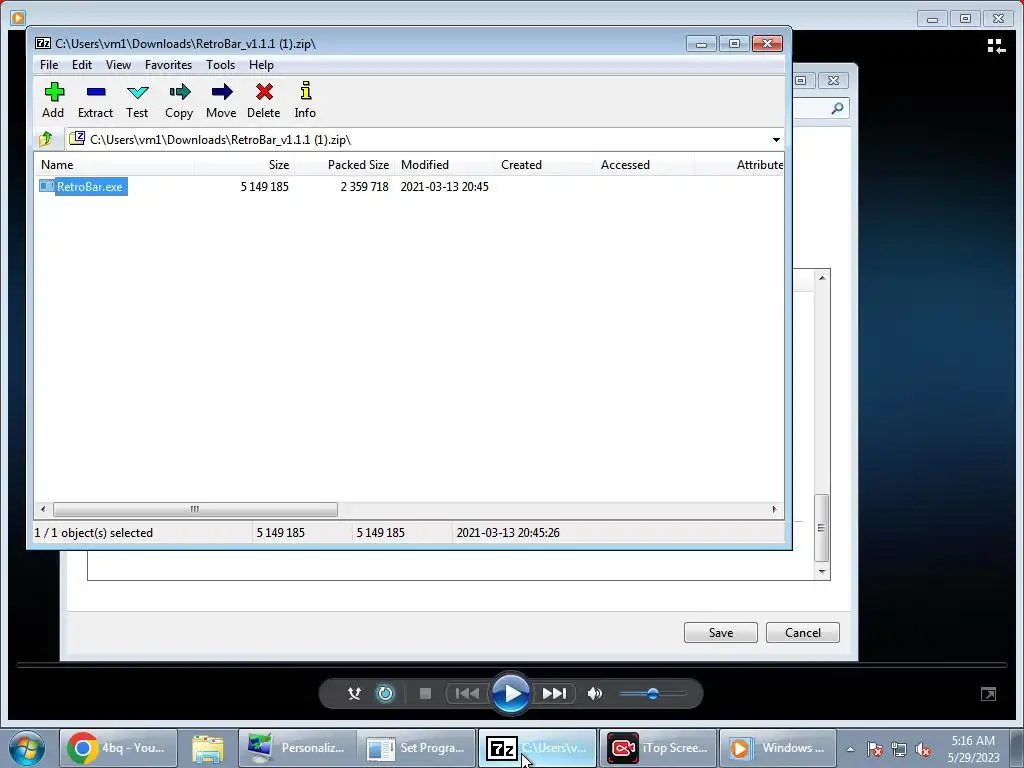This screenshot has width=1024, height=768.
Task: Click the 2 359 718 packed size cell
Action: point(364,187)
